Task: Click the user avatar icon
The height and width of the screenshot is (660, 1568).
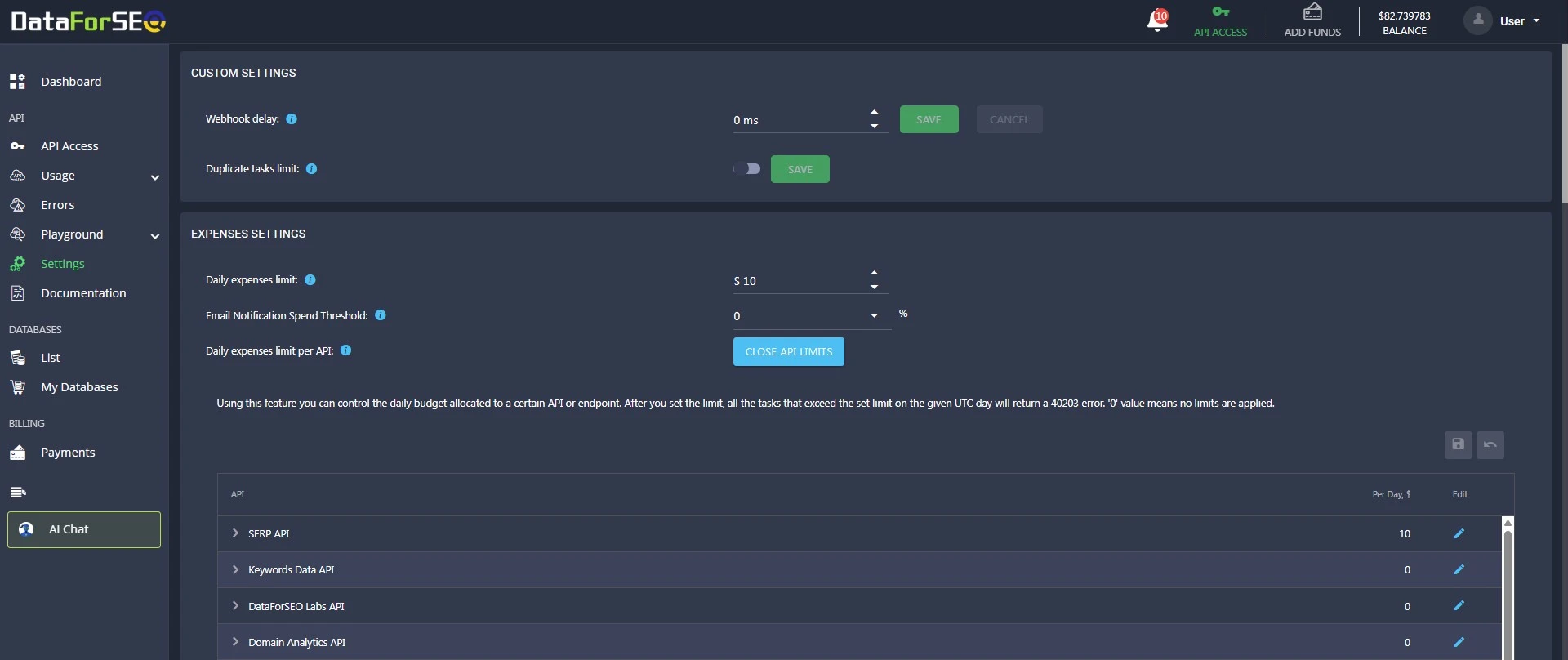Action: pos(1477,20)
